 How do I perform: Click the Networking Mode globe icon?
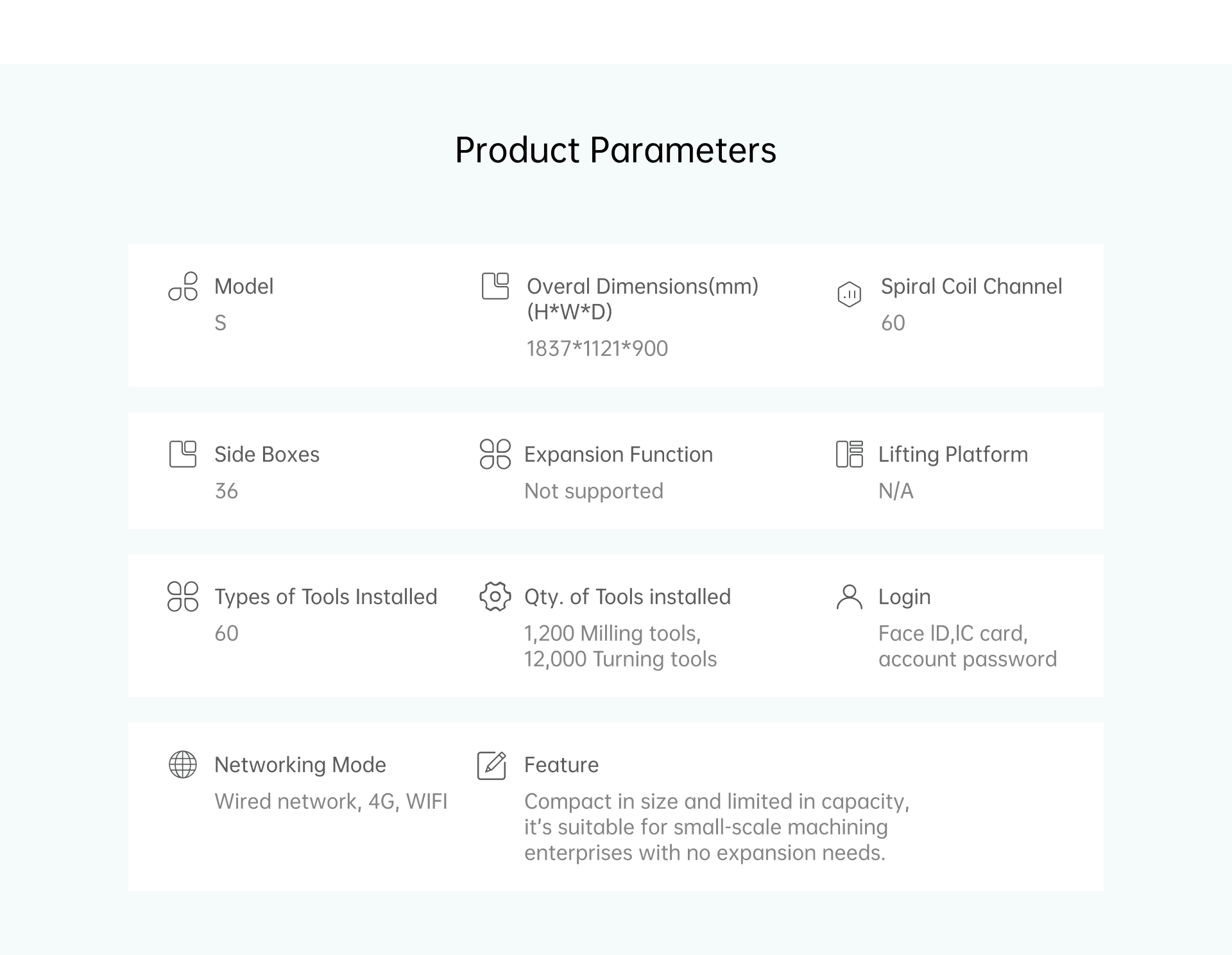pos(183,765)
